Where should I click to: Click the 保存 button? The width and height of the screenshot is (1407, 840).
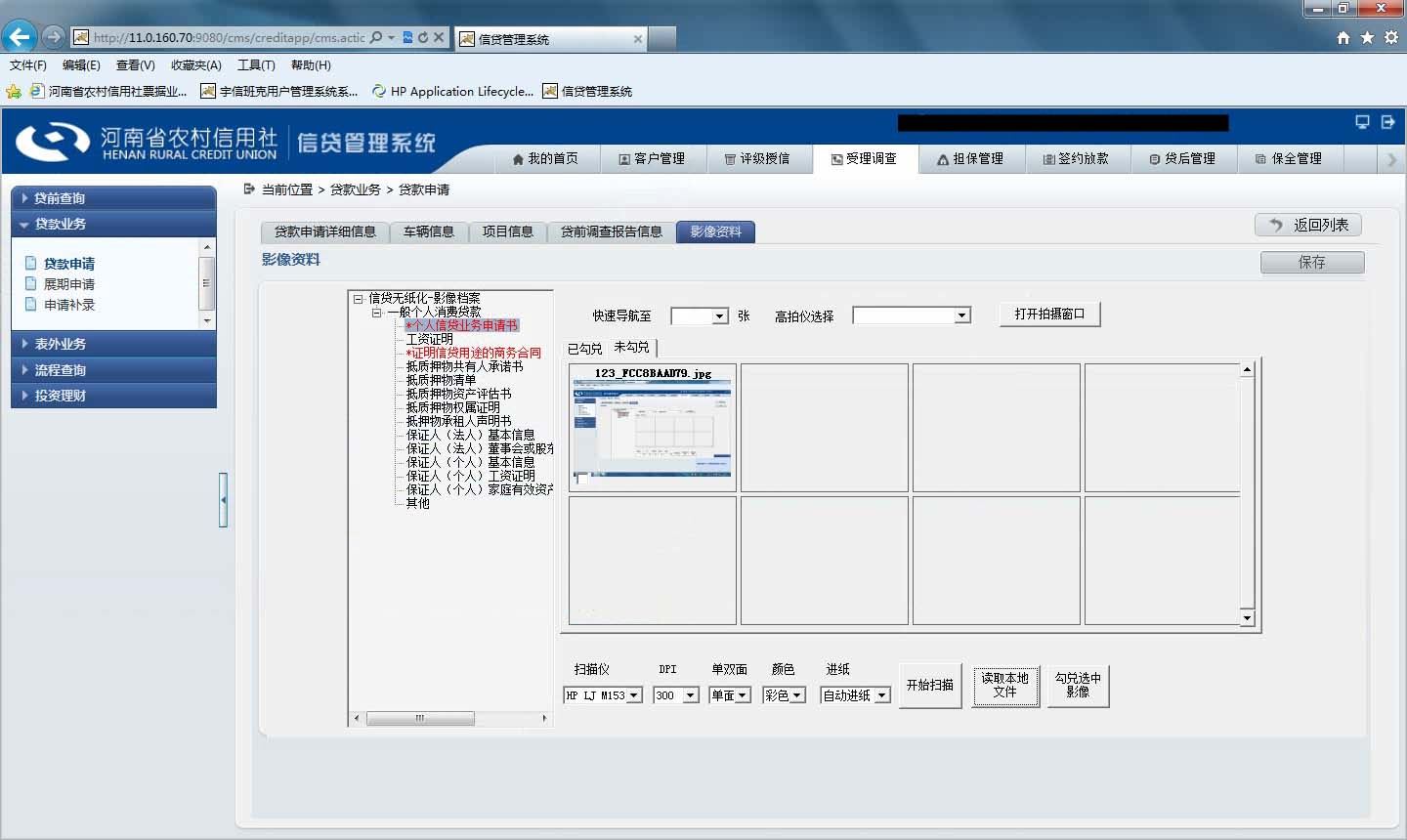pyautogui.click(x=1312, y=262)
